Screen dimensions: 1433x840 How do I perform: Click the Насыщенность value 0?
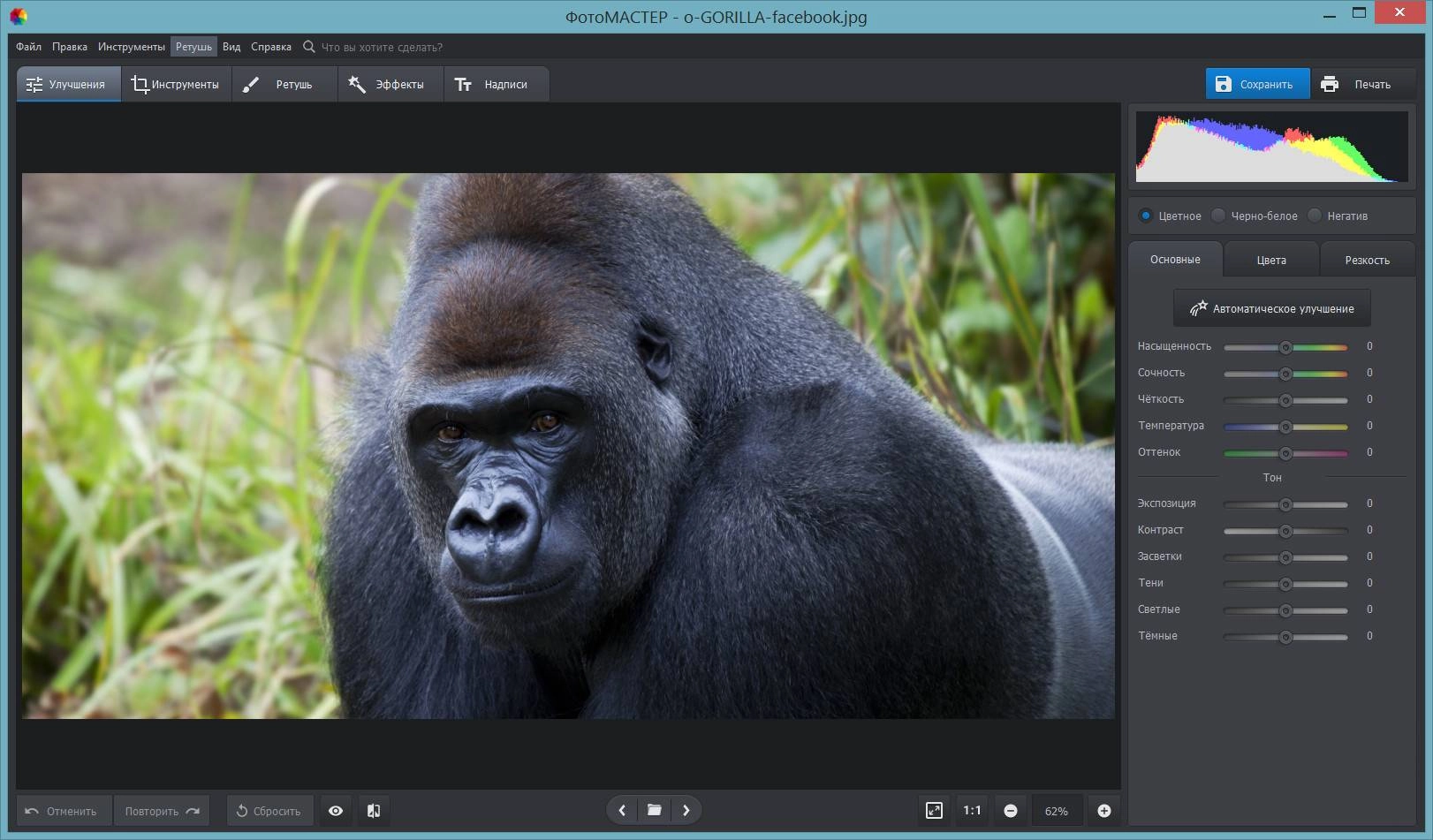(x=1369, y=346)
